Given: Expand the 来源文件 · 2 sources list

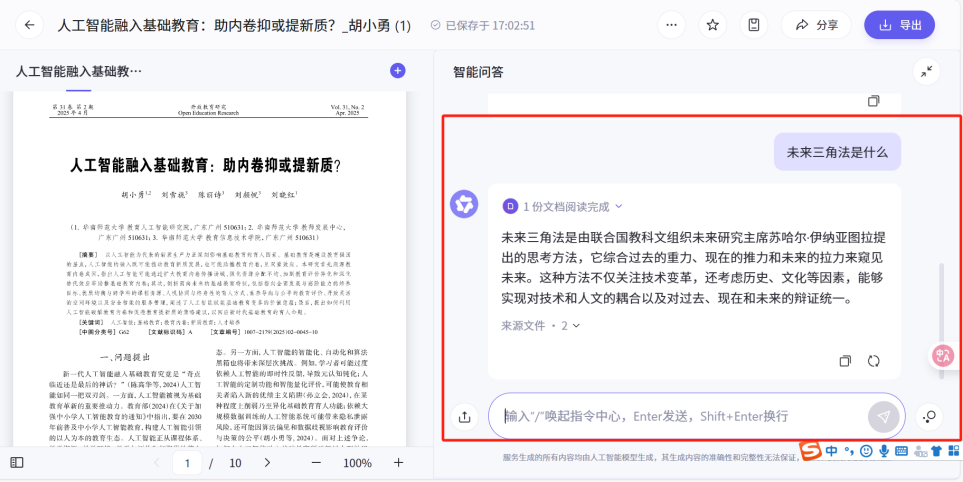Looking at the screenshot, I should pos(540,325).
